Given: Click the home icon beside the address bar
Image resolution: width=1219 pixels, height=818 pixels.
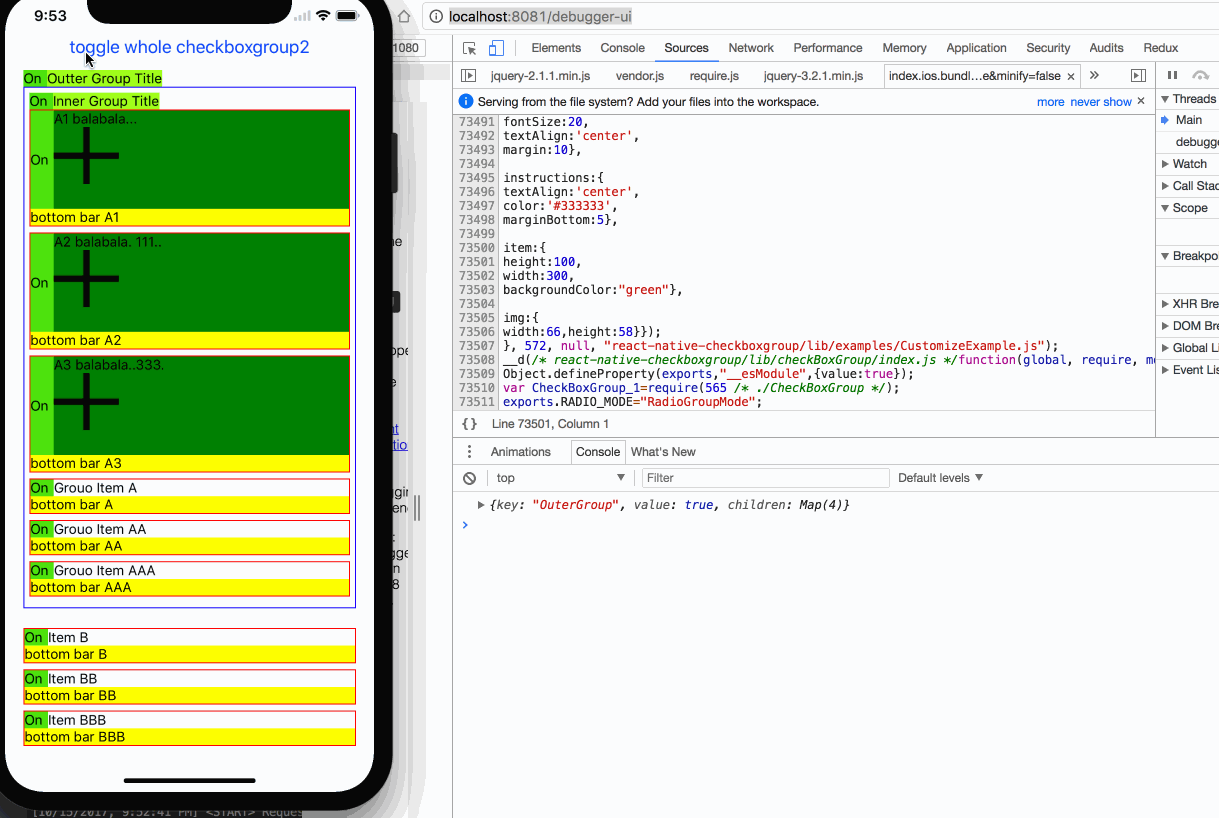Looking at the screenshot, I should pyautogui.click(x=403, y=17).
